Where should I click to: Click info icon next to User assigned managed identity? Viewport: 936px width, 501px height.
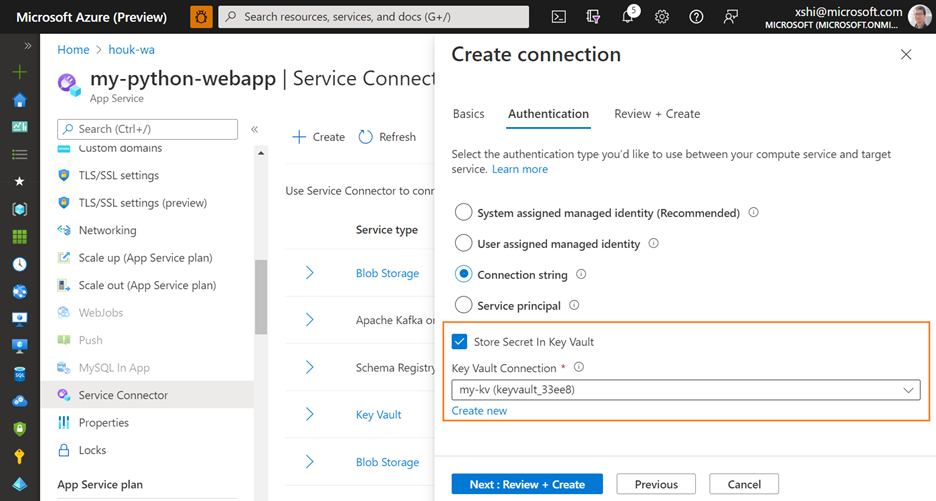click(x=654, y=244)
